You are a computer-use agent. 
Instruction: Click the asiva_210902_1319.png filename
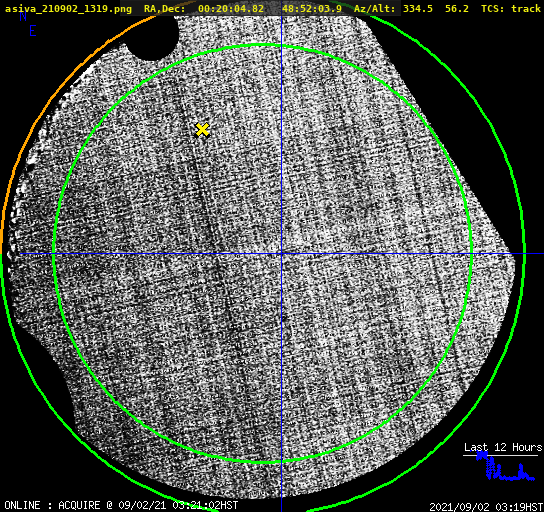coord(68,9)
